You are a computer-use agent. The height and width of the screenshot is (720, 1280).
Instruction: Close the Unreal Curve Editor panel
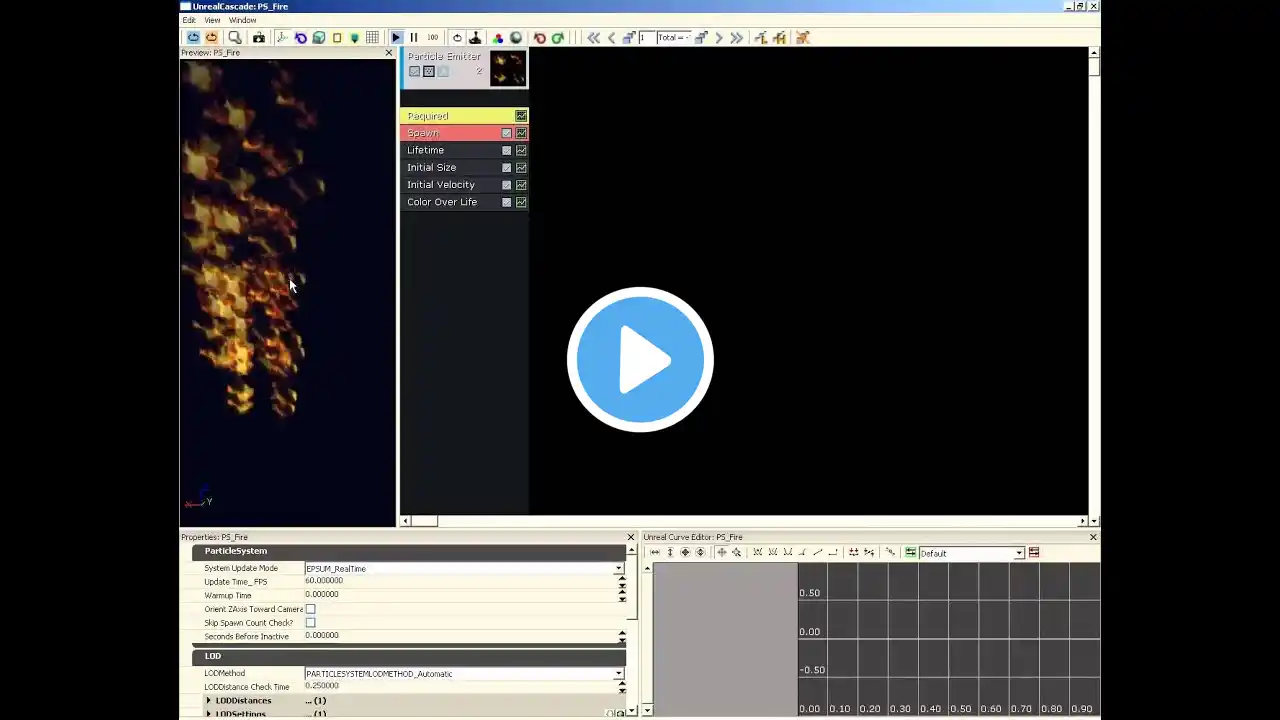[1093, 537]
